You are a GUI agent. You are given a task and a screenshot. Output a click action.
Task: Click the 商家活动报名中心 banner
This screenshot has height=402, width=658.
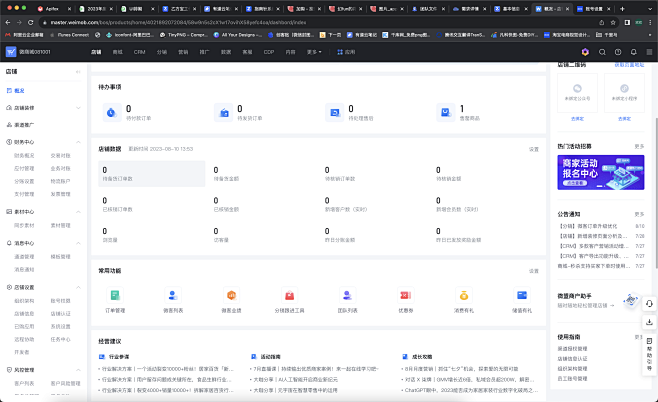[x=600, y=172]
